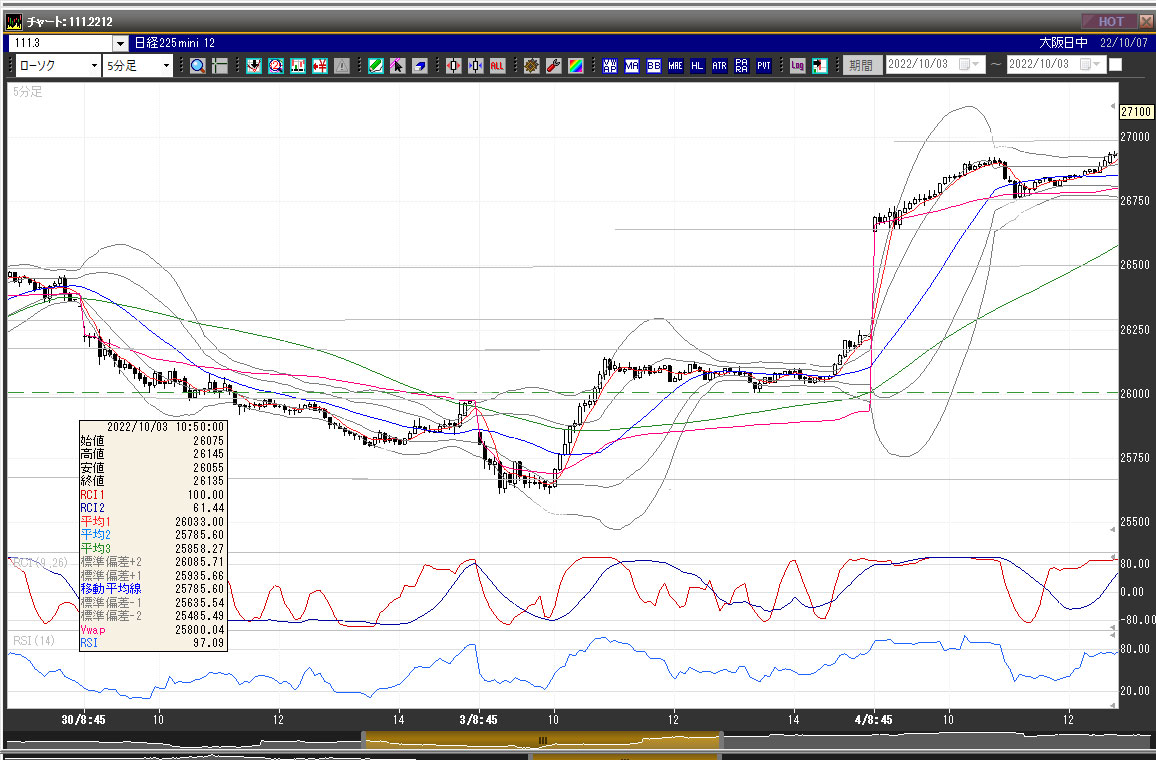Click the 日経225mini 12 symbol name
The image size is (1156, 760).
click(174, 43)
